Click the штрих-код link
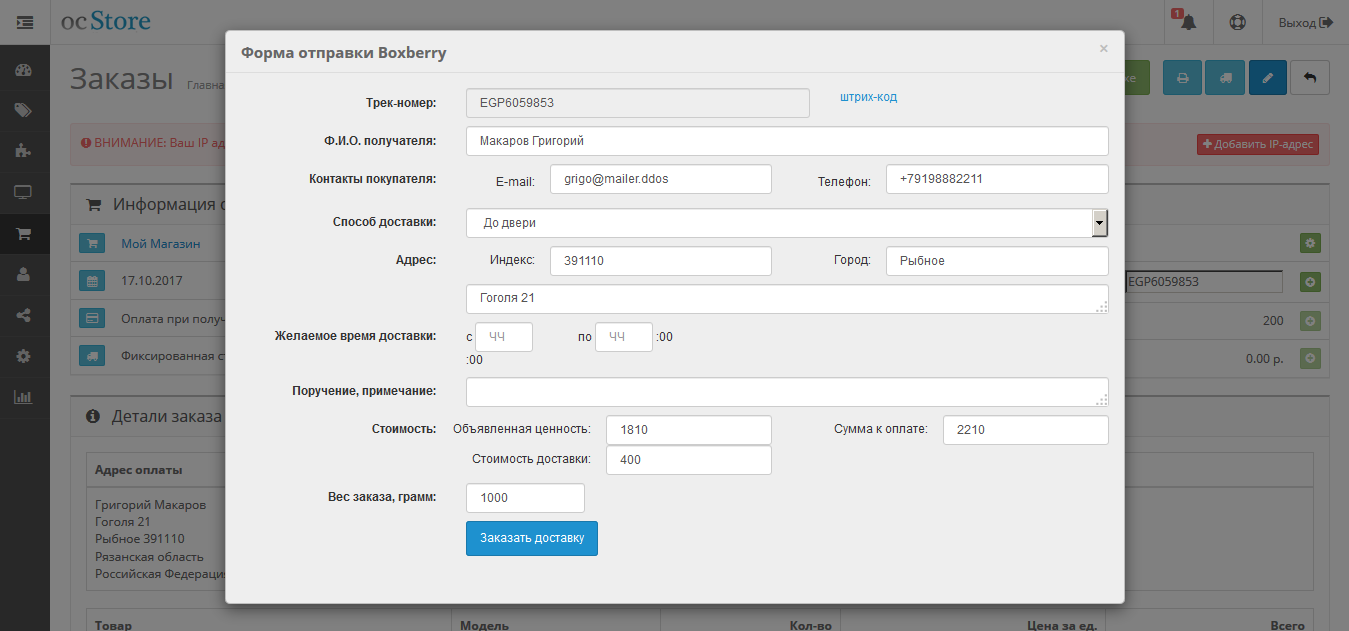 [868, 97]
